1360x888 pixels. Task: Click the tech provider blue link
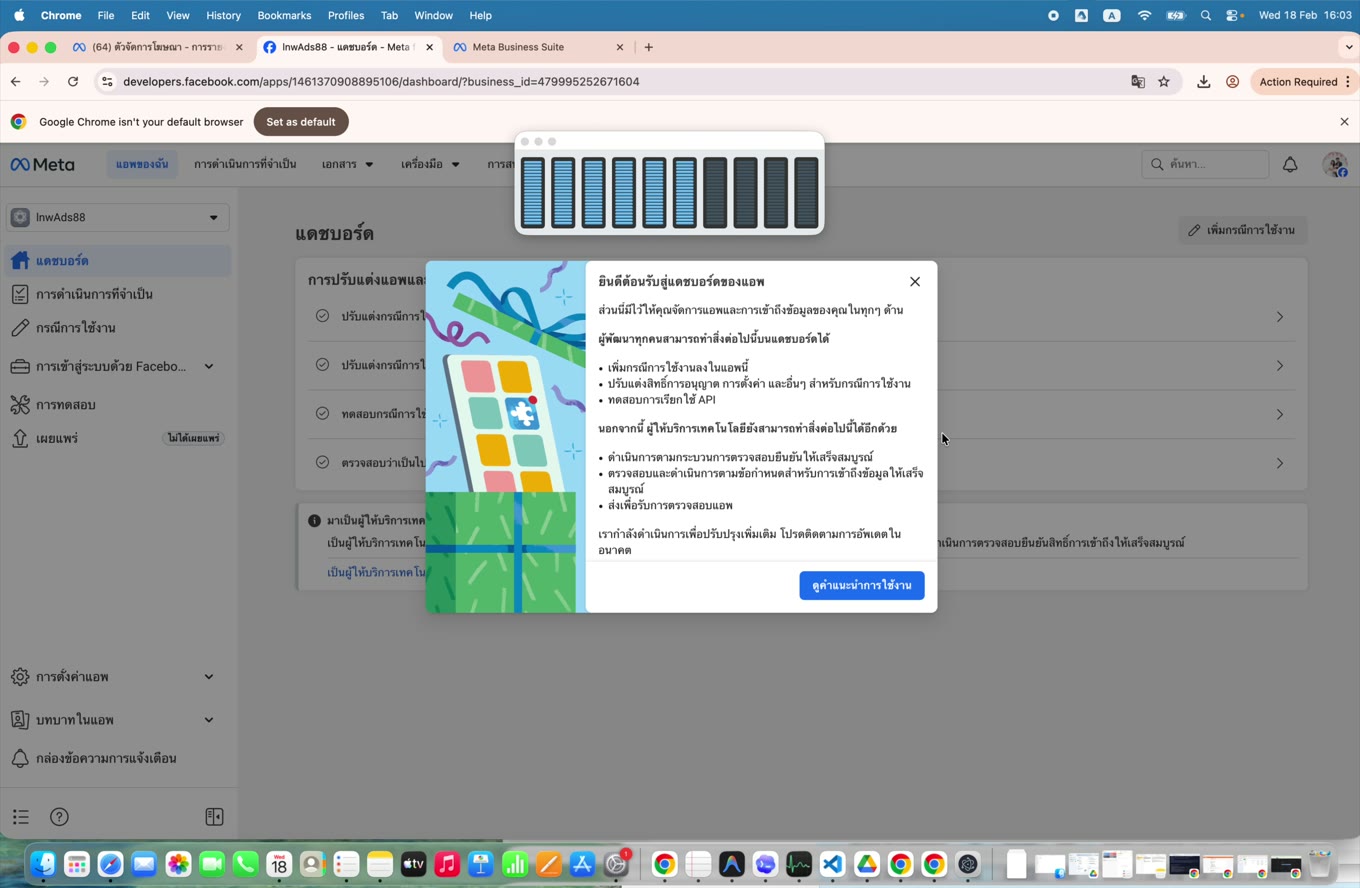point(376,572)
